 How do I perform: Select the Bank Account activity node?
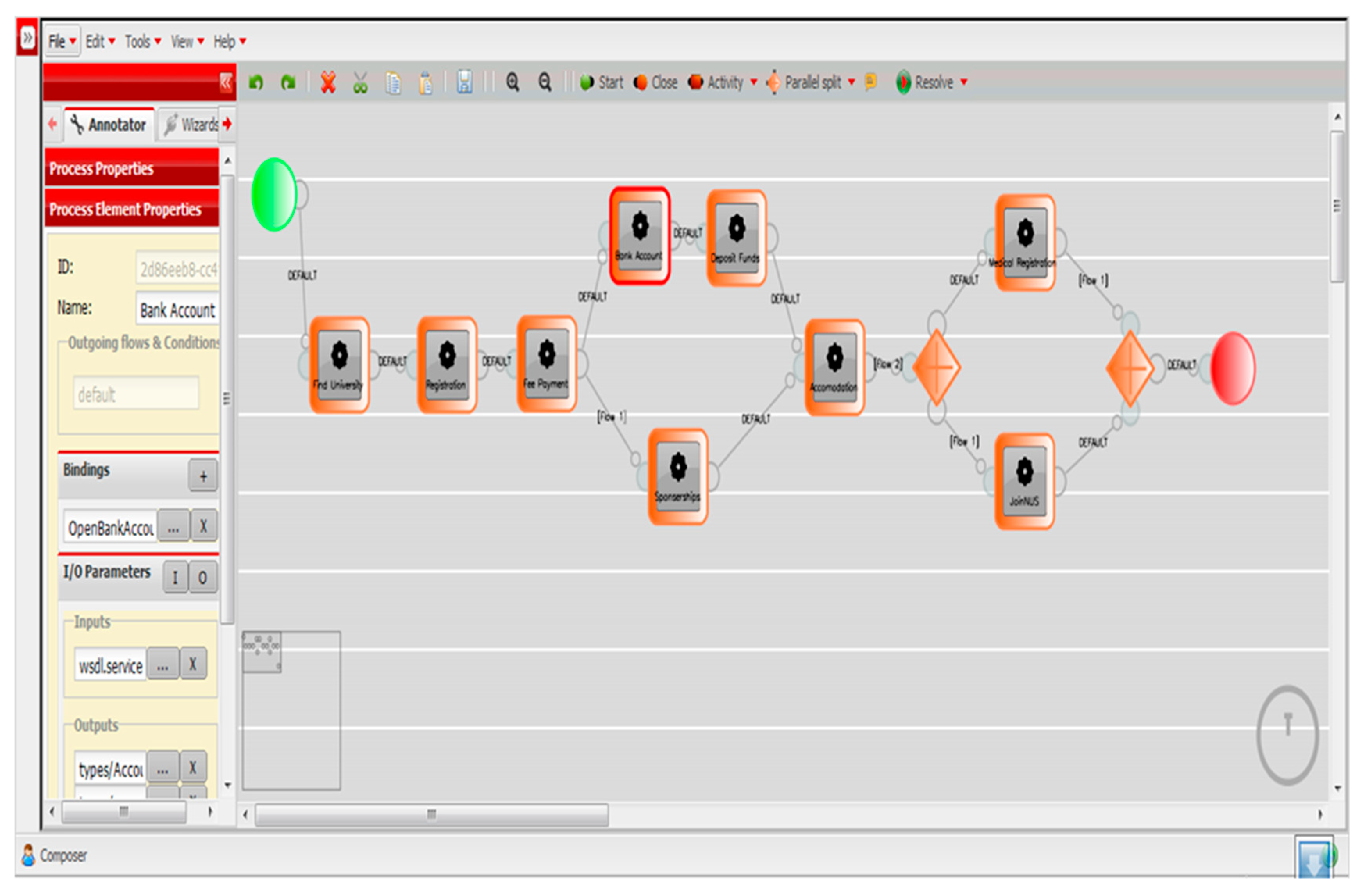639,235
